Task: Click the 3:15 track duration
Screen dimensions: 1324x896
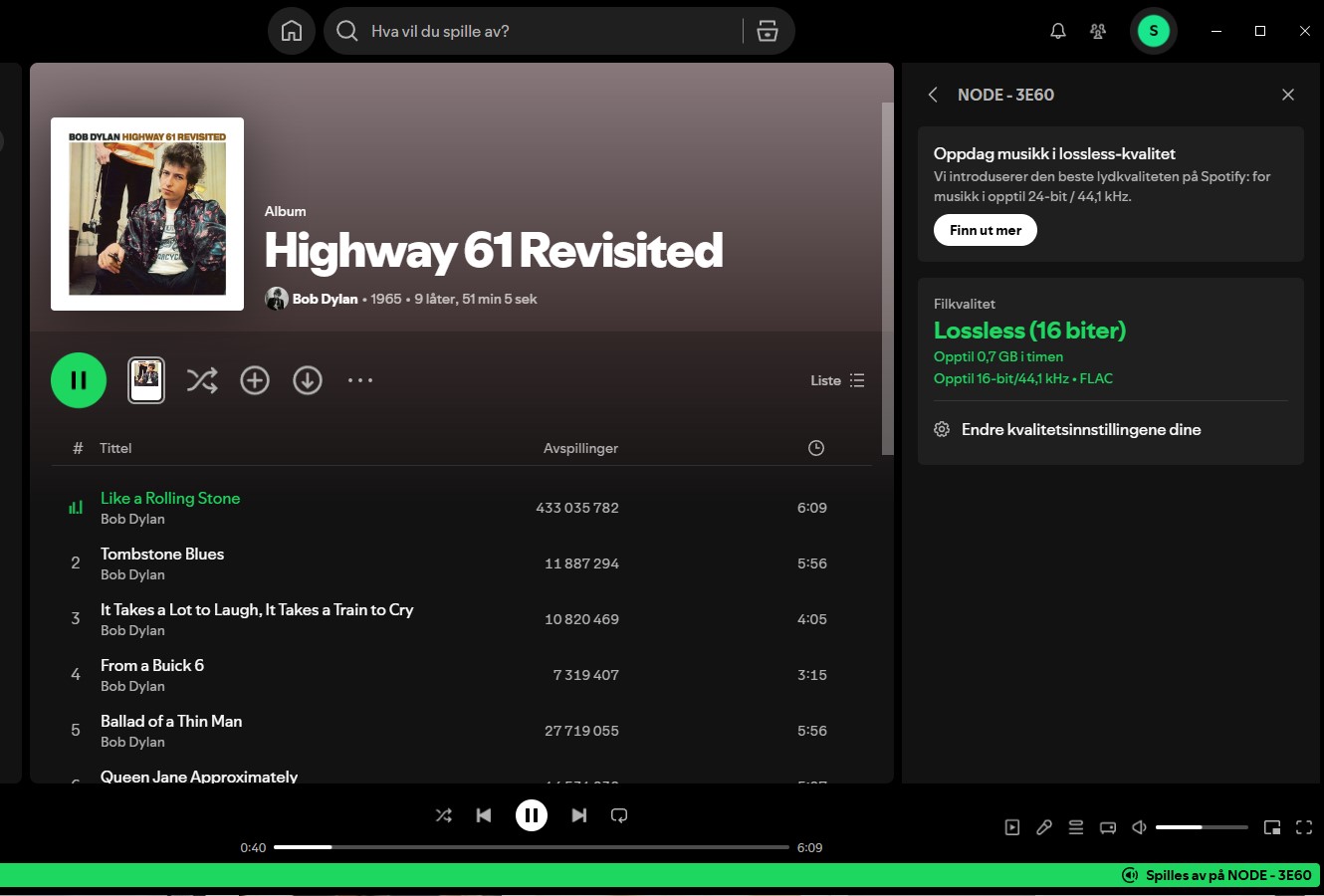Action: click(x=812, y=675)
